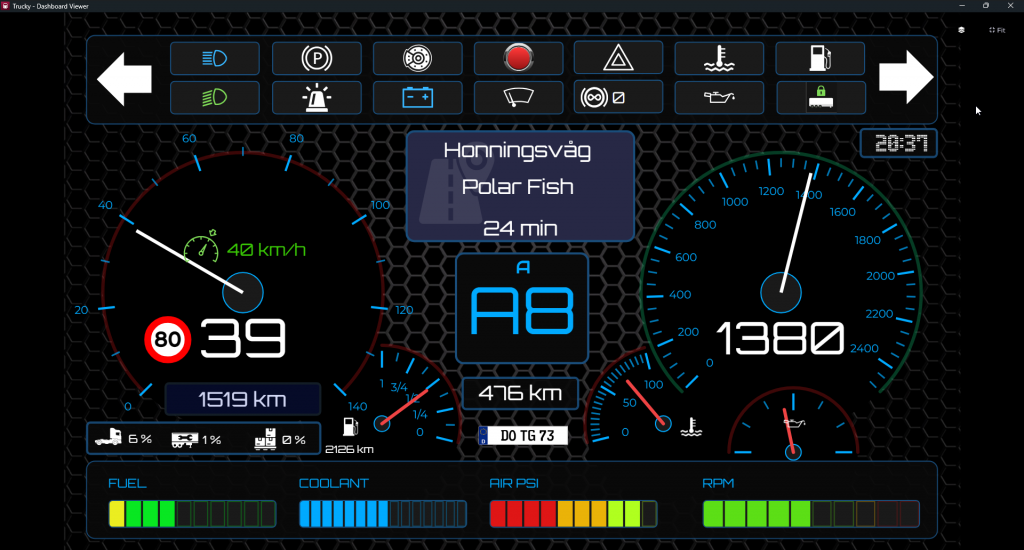Click the FUEL level bar

pyautogui.click(x=191, y=514)
